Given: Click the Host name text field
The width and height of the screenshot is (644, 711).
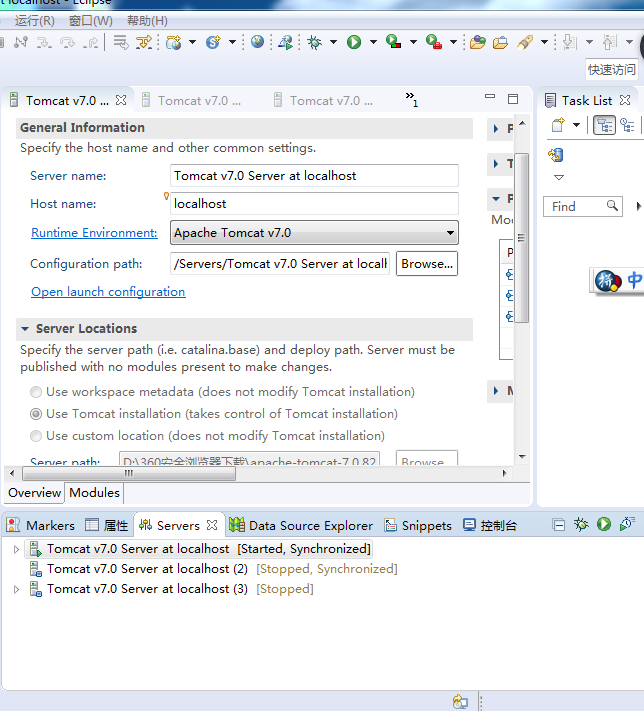Looking at the screenshot, I should pos(314,204).
